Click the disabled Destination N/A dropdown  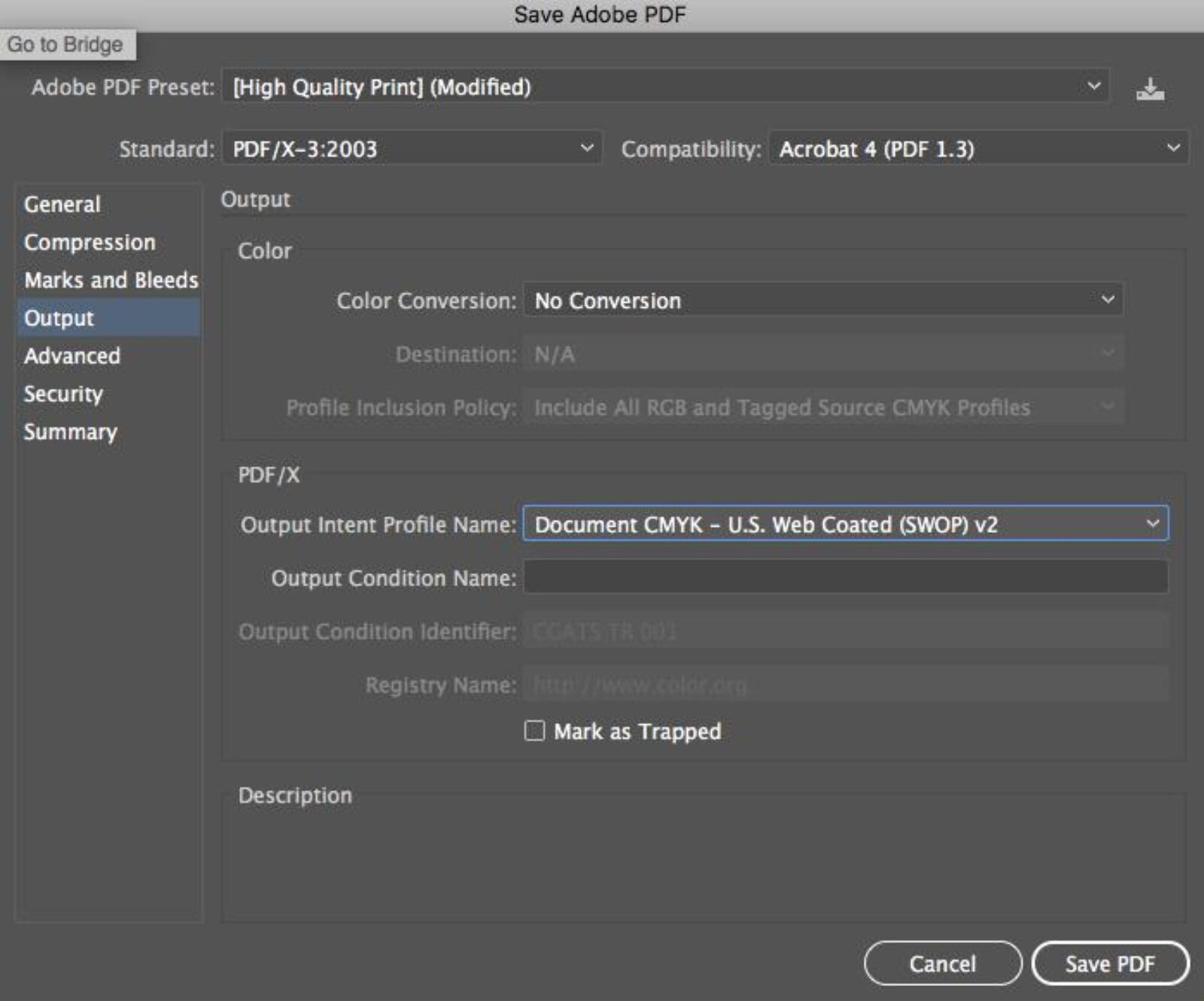pyautogui.click(x=823, y=354)
